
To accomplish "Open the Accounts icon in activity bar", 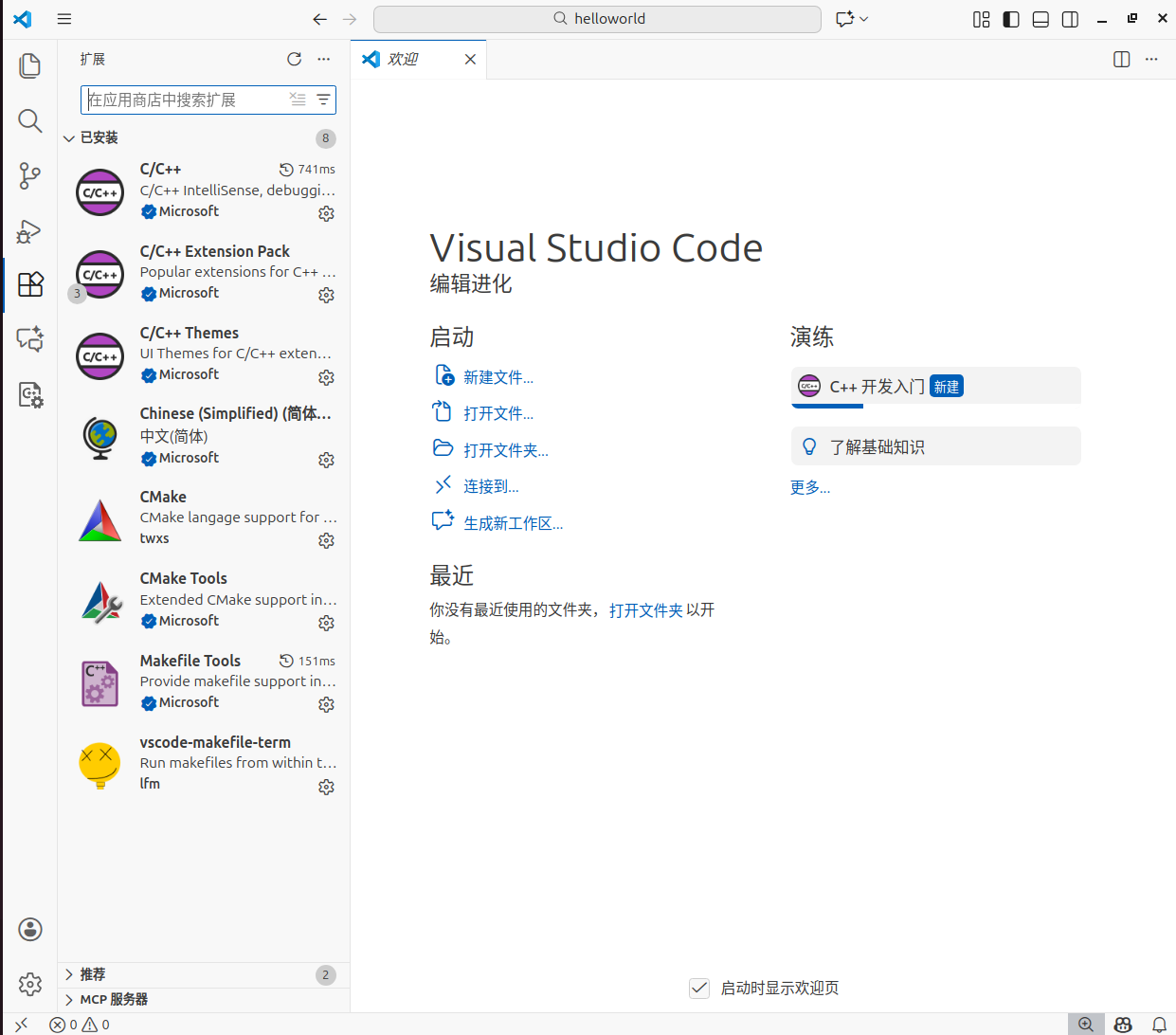I will pos(30,929).
